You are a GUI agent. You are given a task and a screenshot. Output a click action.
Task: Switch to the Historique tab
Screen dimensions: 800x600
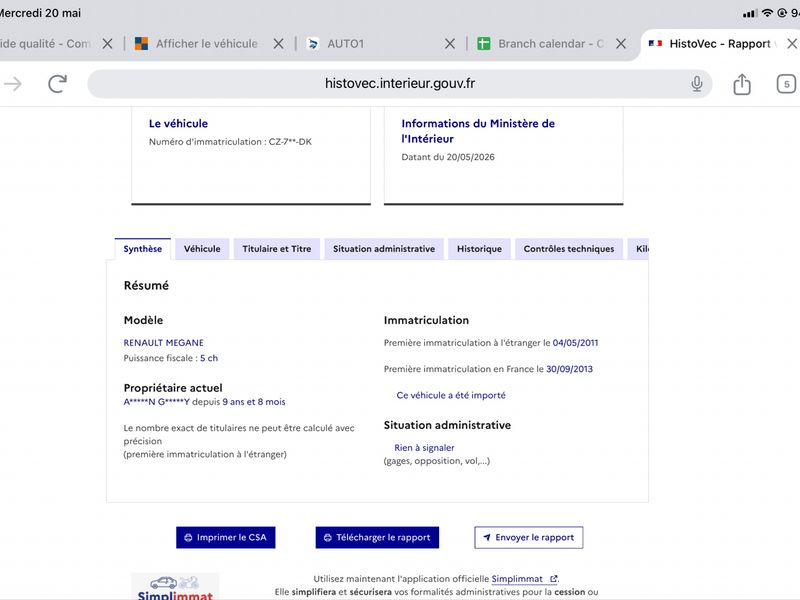[x=479, y=249]
